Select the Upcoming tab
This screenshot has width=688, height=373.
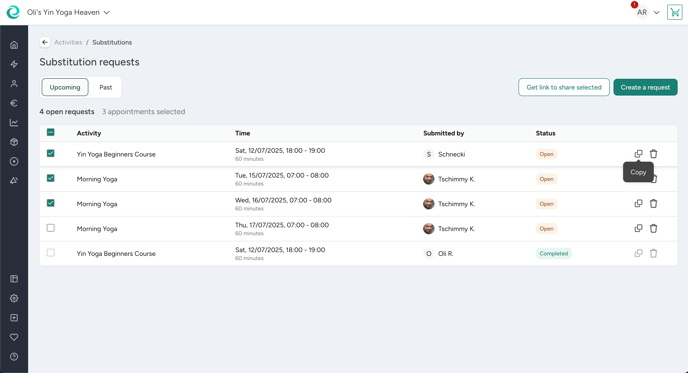(x=65, y=87)
